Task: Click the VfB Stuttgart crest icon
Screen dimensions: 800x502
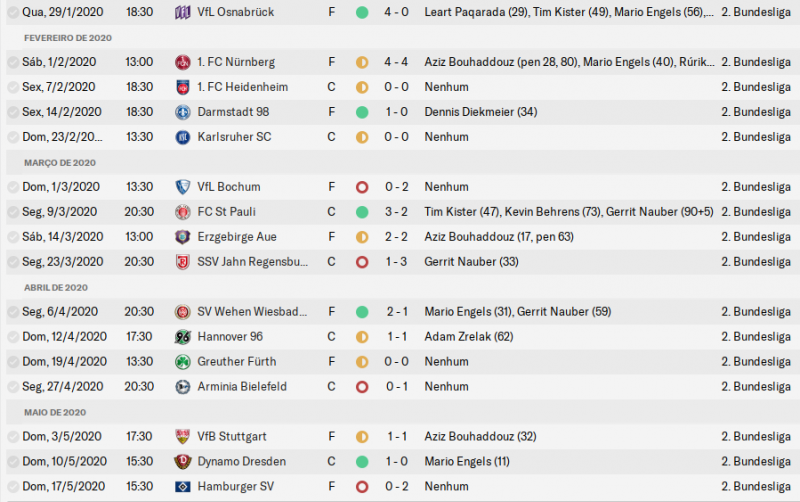Action: coord(182,437)
